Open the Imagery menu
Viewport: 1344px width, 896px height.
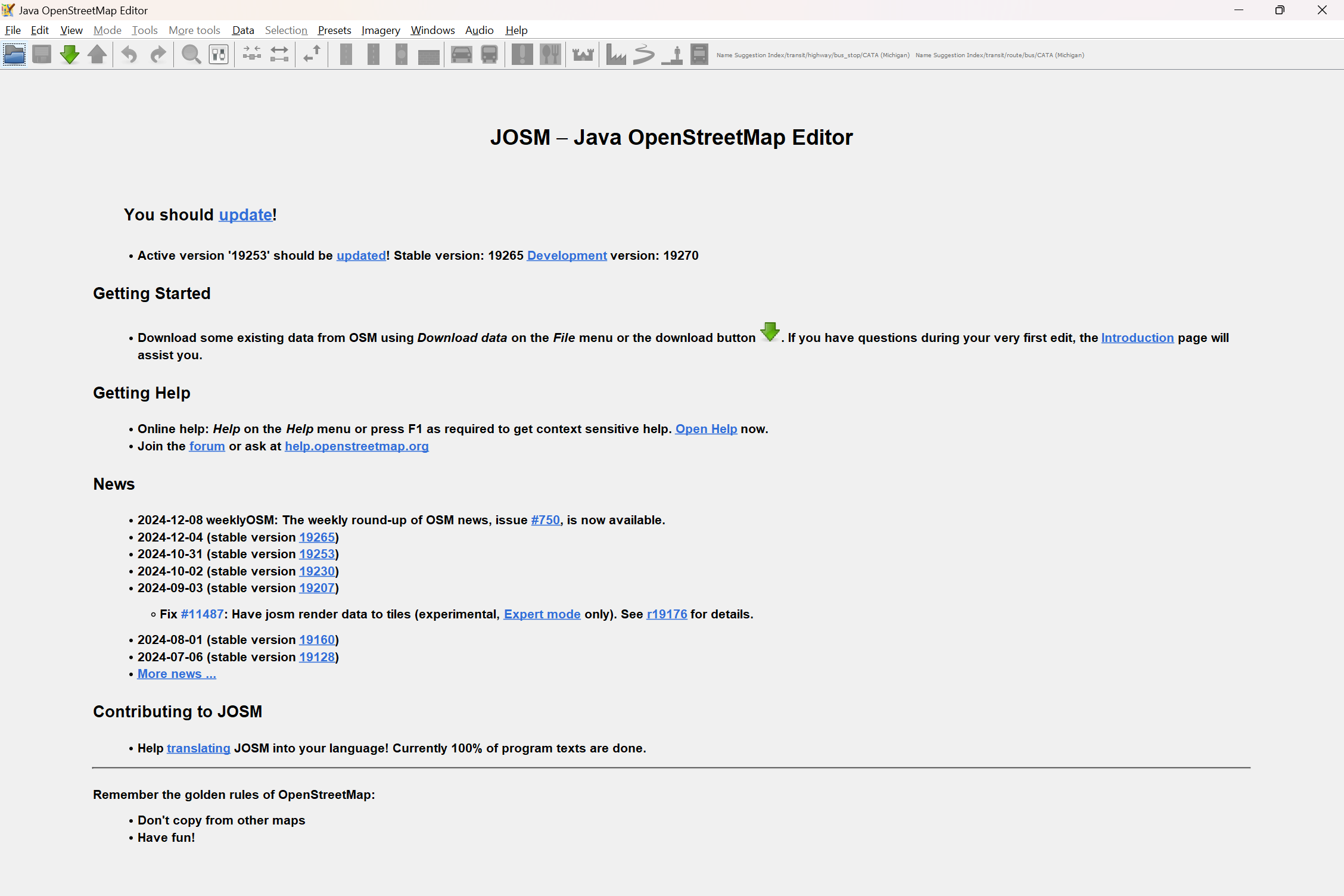(x=381, y=30)
